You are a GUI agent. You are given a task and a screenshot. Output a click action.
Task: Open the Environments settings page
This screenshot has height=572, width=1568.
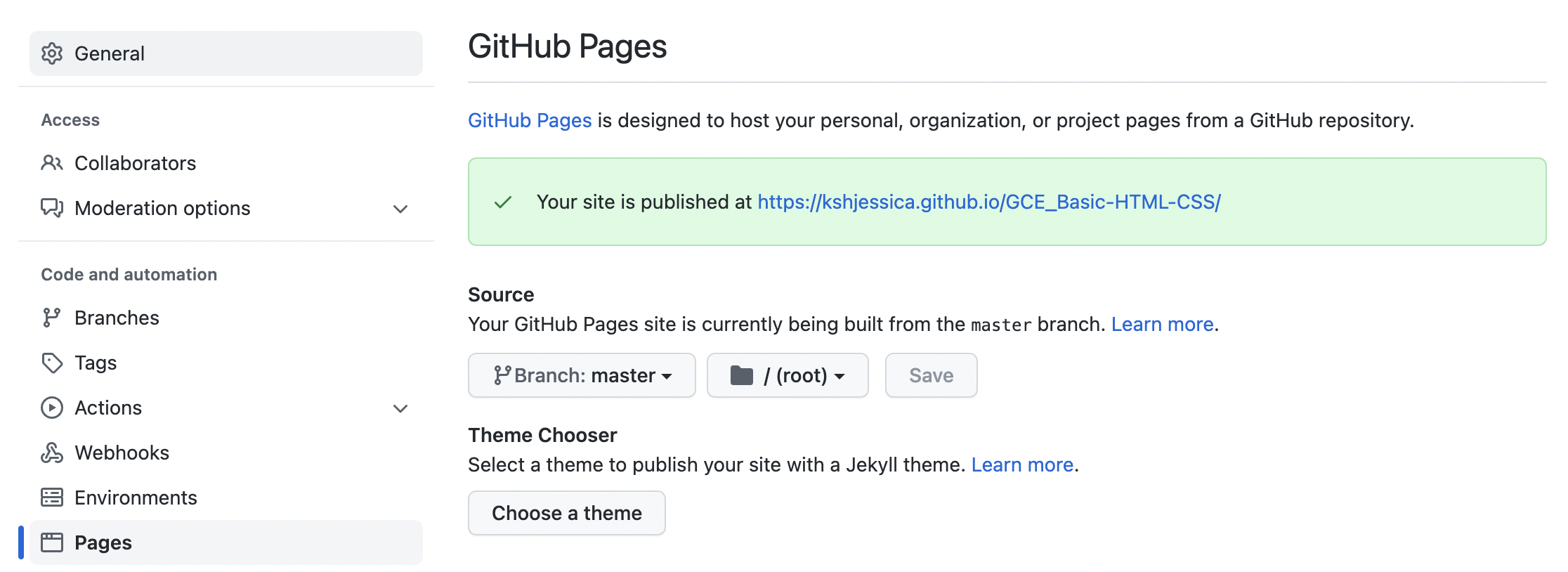click(x=136, y=498)
